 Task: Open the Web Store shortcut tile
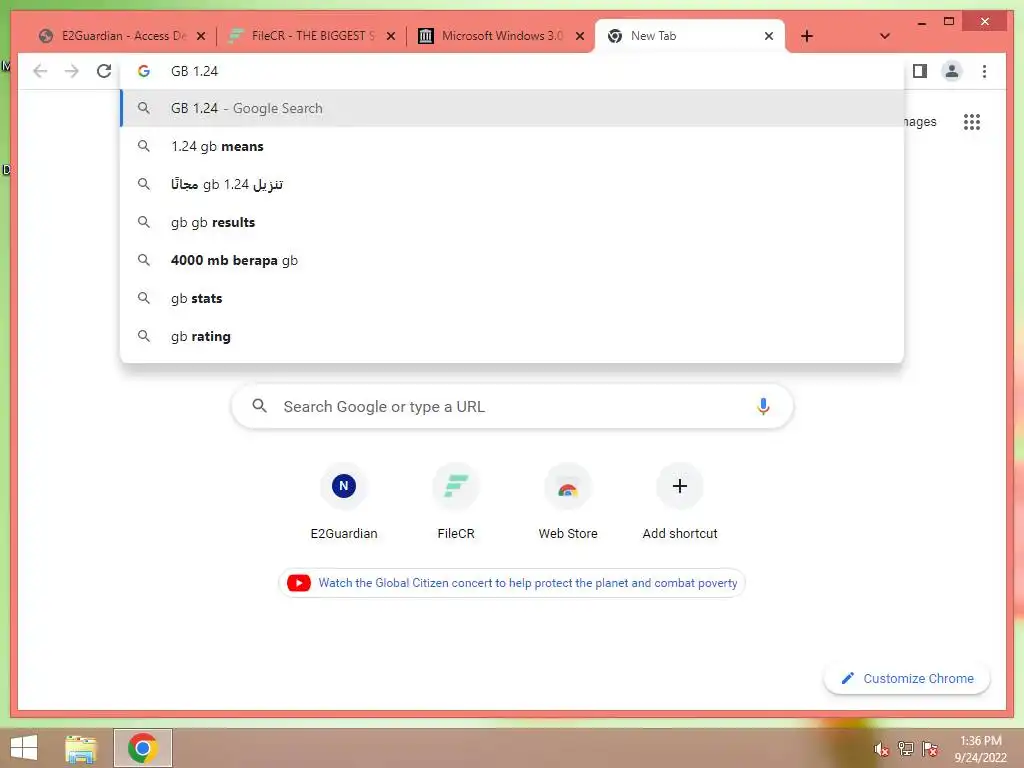[568, 502]
